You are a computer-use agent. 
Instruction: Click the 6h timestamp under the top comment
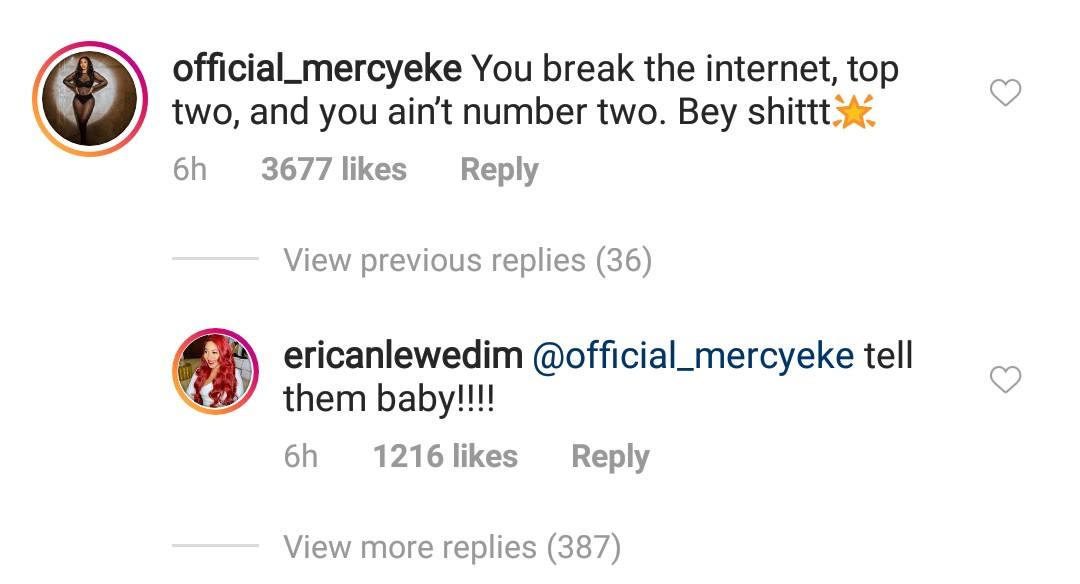(x=189, y=169)
